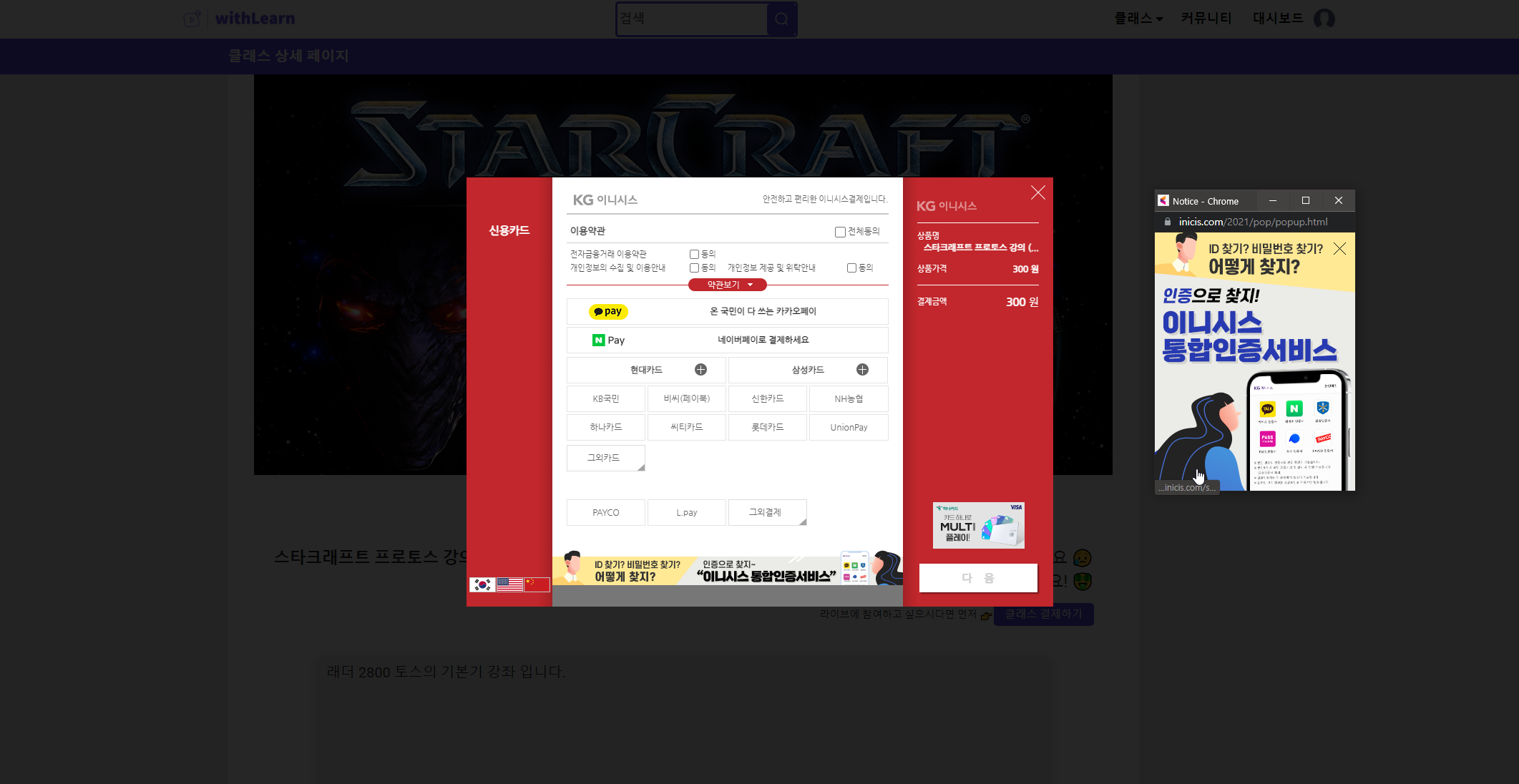The image size is (1519, 784).
Task: Go to 커뮤니티 in the top navigation
Action: coord(1206,19)
